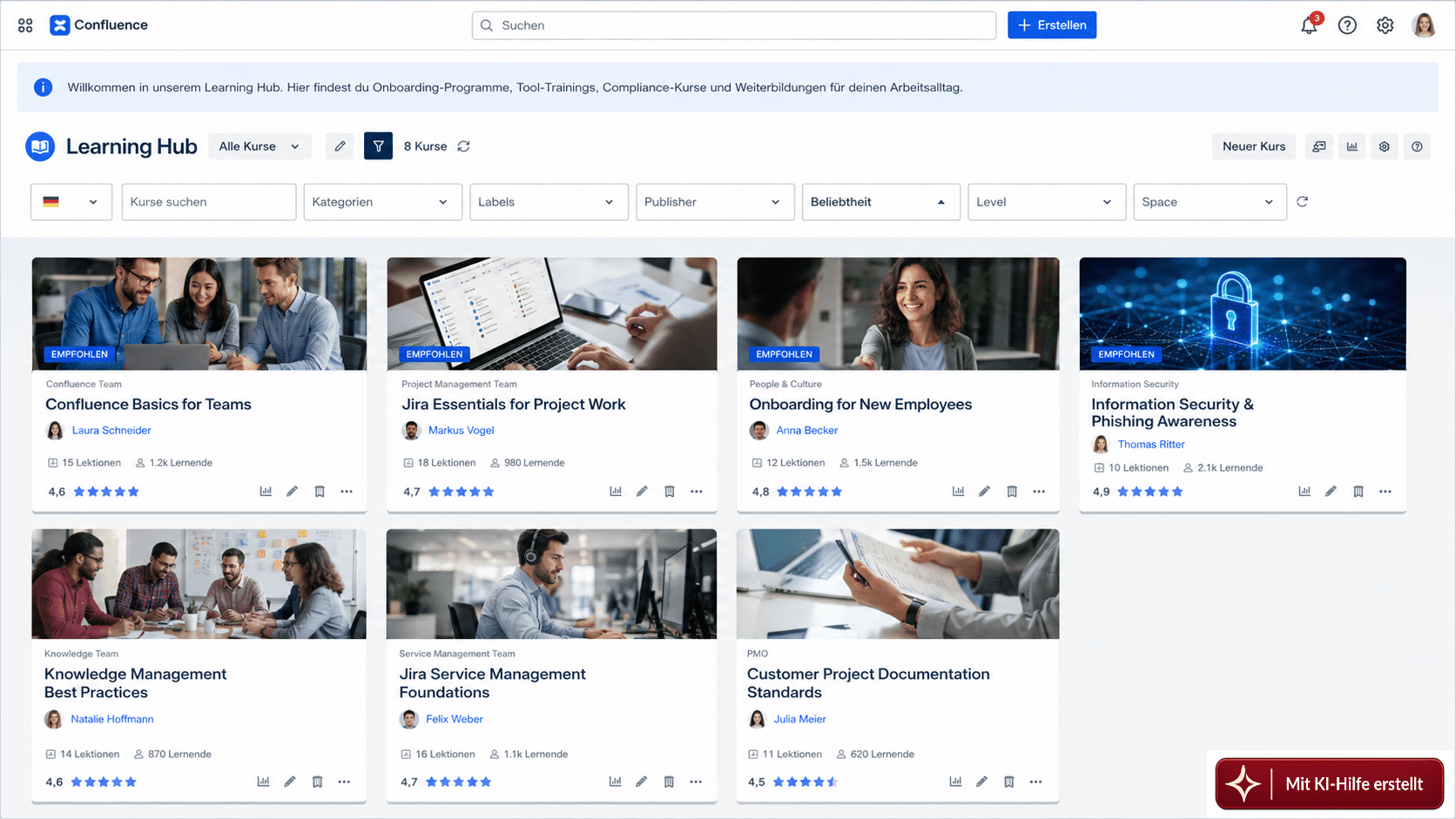The height and width of the screenshot is (819, 1456).
Task: Open the Alle Kurse dropdown
Action: 260,146
